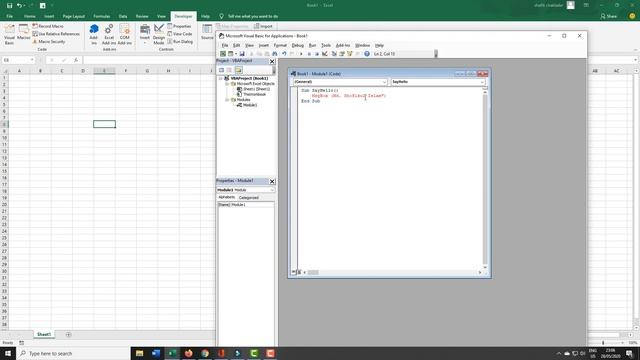The width and height of the screenshot is (640, 360).
Task: Click Import in the XML group
Action: [263, 26]
